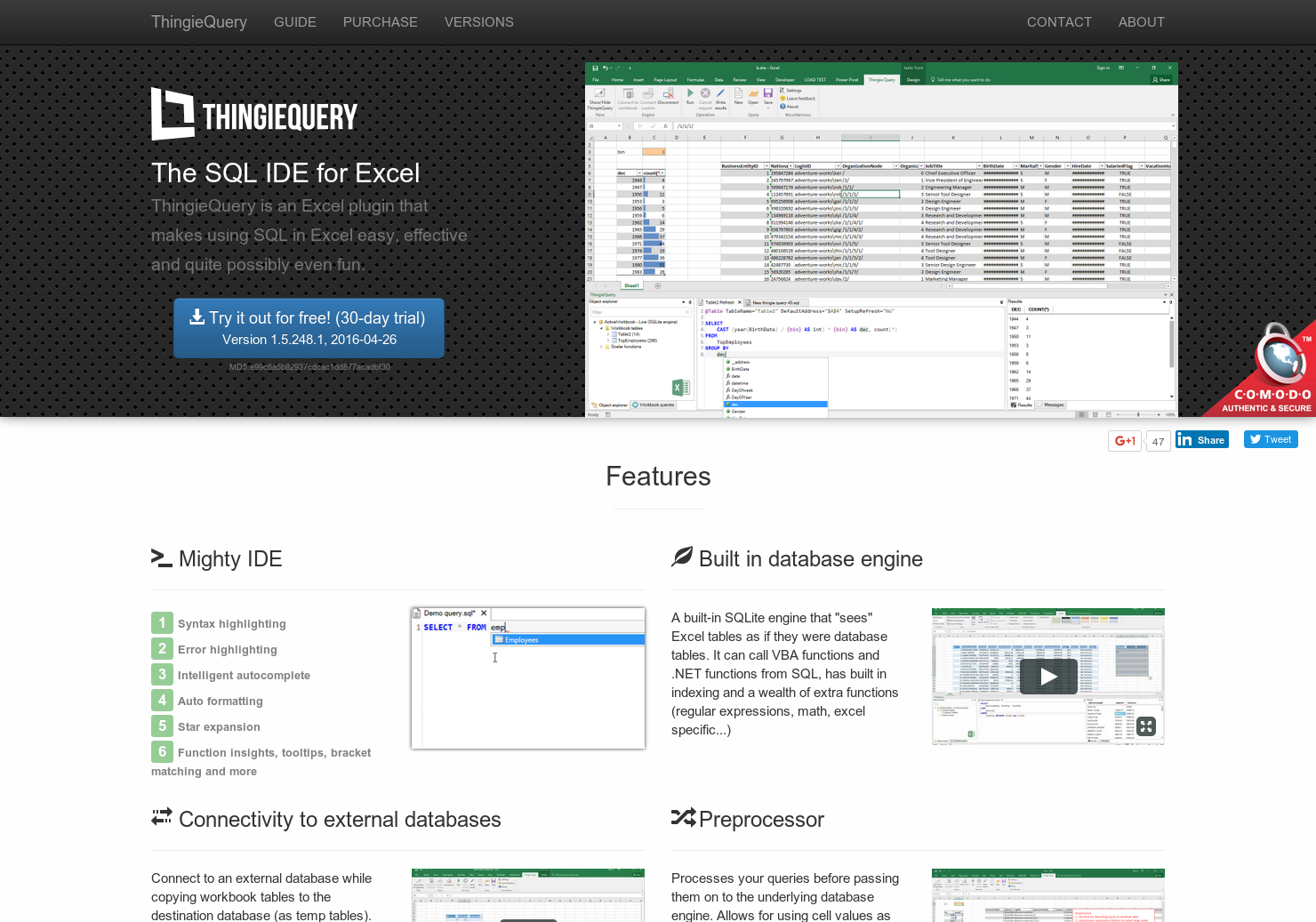
Task: Tweet this page
Action: 1271,439
